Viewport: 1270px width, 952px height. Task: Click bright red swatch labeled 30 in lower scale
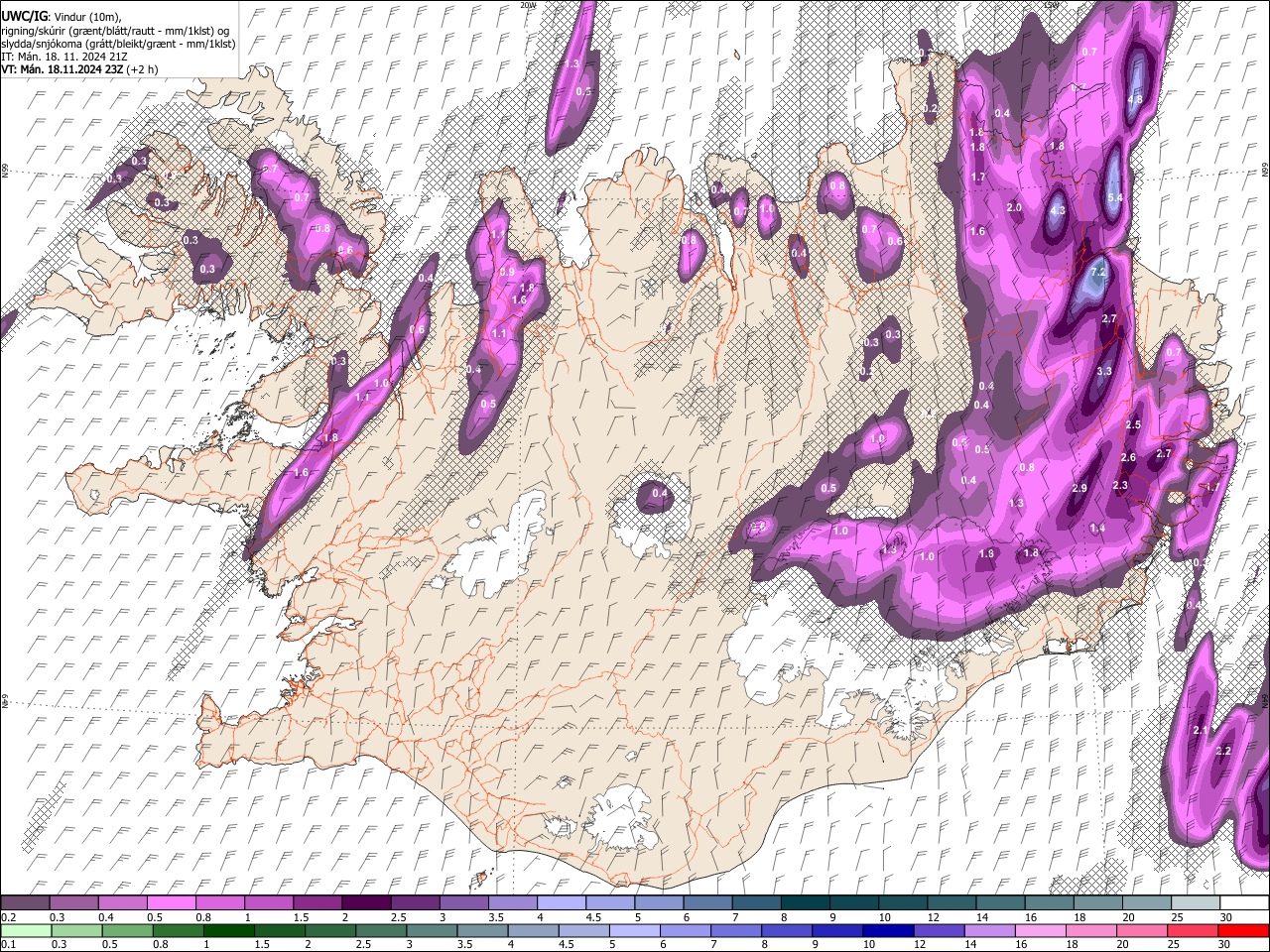point(1243,930)
